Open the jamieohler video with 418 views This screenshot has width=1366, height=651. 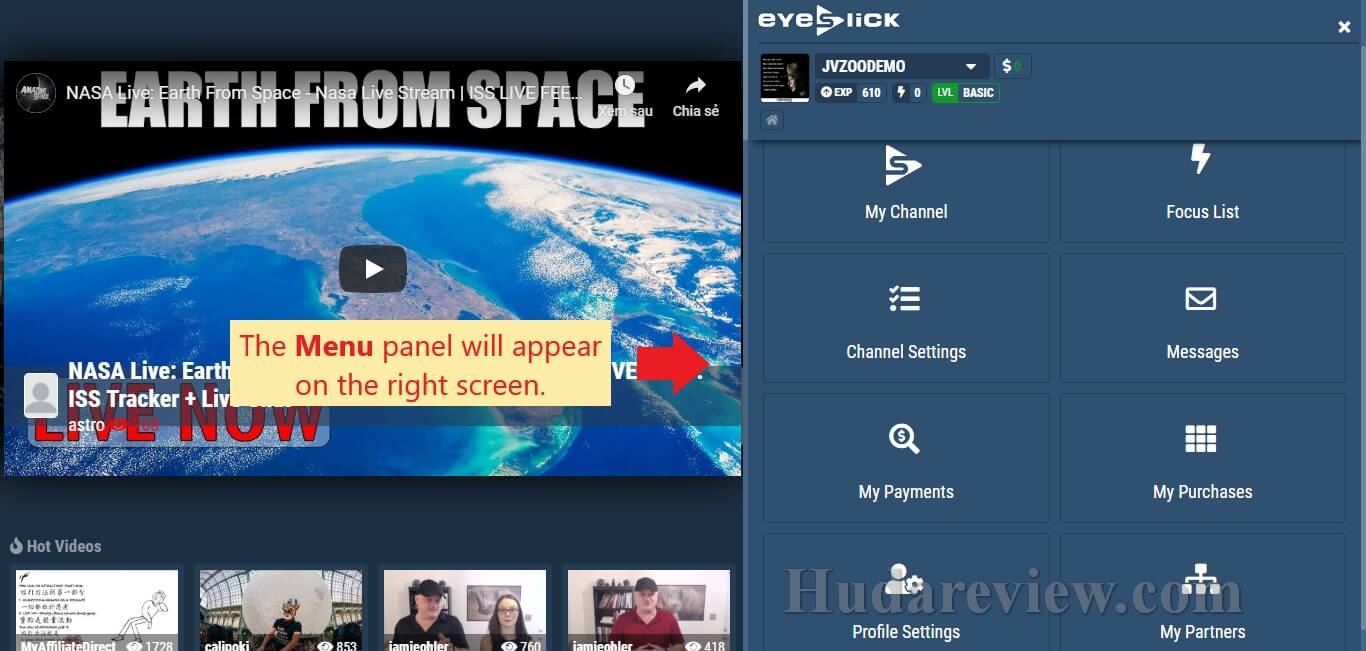click(648, 610)
